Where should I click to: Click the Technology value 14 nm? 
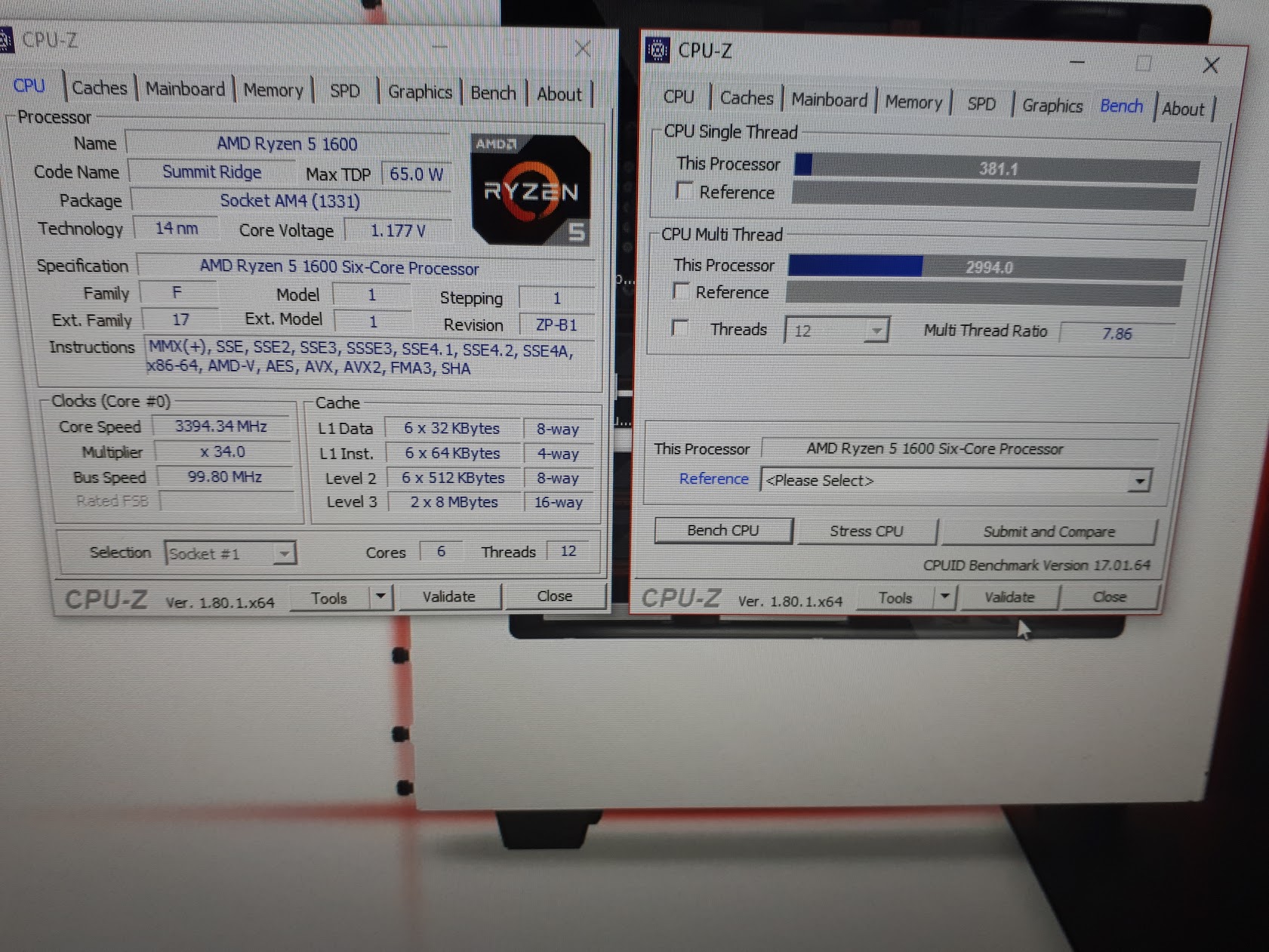(177, 228)
